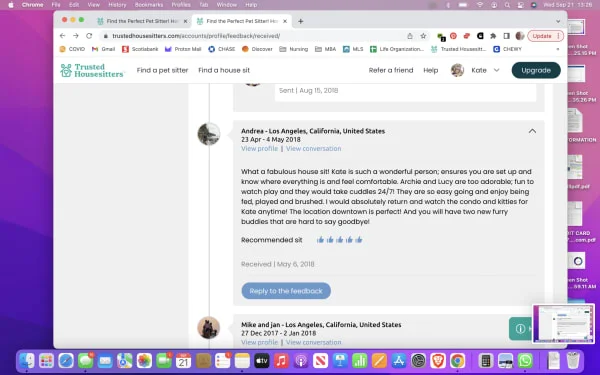Launch Podcasts from the dock

point(301,360)
